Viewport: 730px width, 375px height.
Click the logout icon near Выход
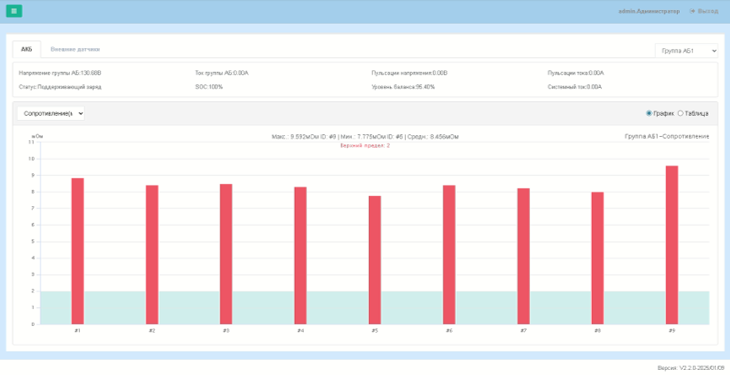click(692, 11)
